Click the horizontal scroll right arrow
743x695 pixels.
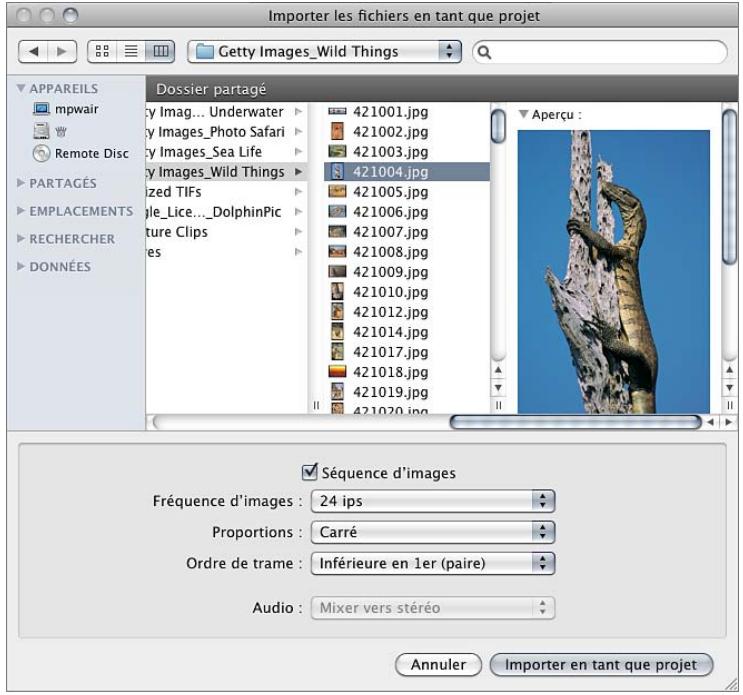click(x=728, y=422)
